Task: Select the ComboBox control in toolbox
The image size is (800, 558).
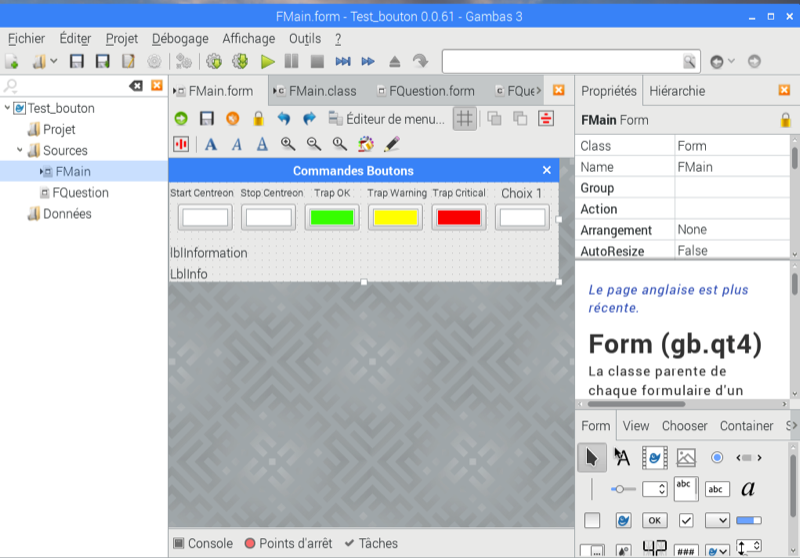Action: pos(717,520)
